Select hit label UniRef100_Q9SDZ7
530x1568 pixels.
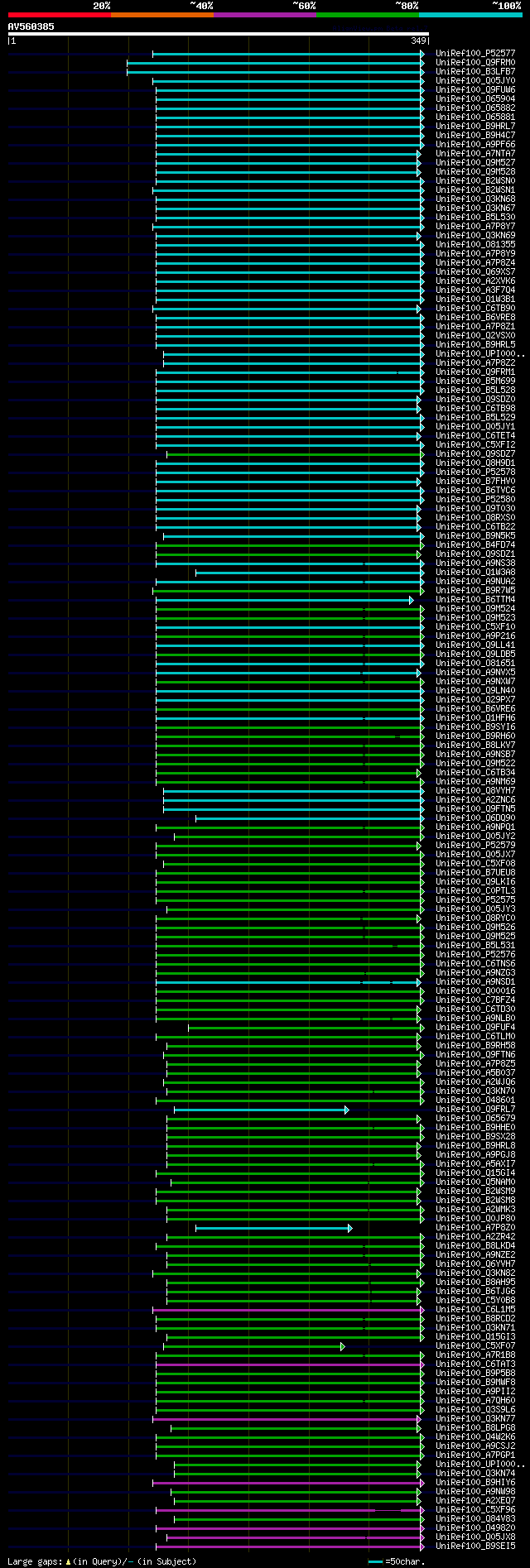tap(475, 453)
